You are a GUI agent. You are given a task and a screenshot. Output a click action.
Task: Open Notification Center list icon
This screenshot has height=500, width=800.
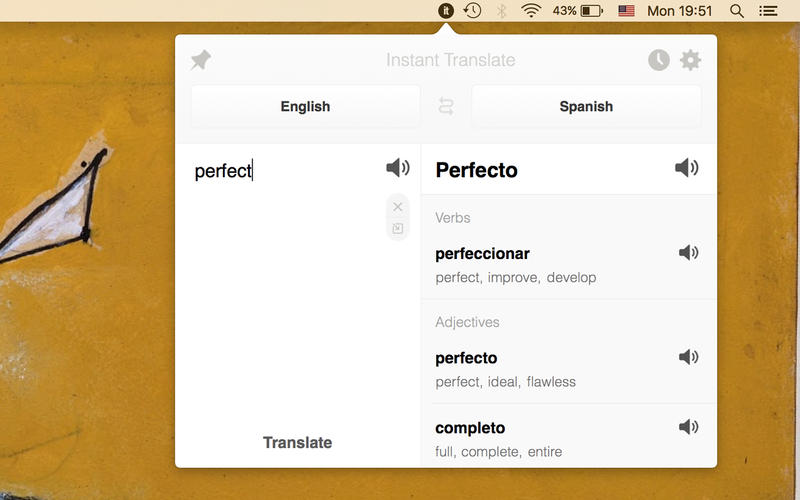coord(768,11)
